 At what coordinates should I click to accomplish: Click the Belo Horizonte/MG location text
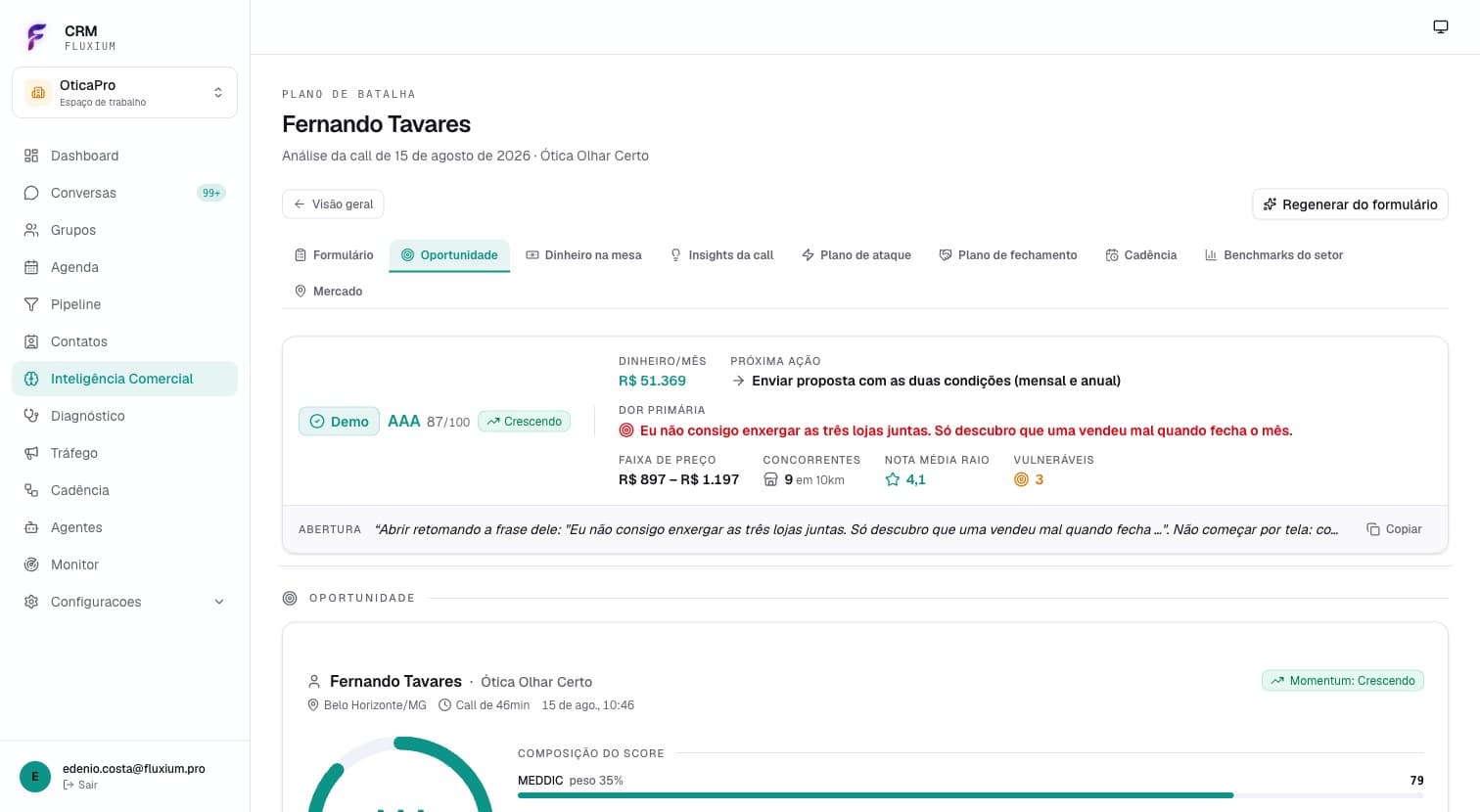pos(375,705)
